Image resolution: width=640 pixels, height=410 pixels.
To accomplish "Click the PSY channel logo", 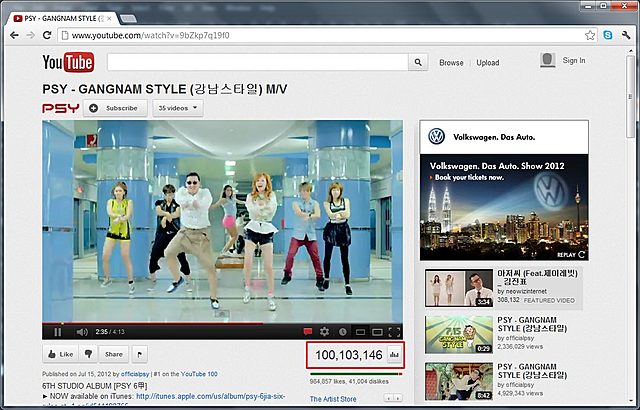I will (60, 108).
